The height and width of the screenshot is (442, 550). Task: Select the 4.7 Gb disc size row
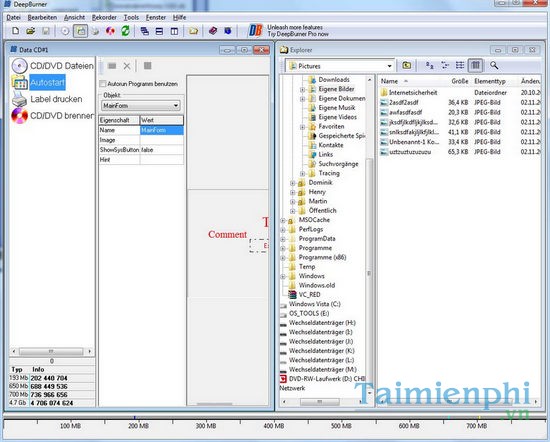pos(52,403)
